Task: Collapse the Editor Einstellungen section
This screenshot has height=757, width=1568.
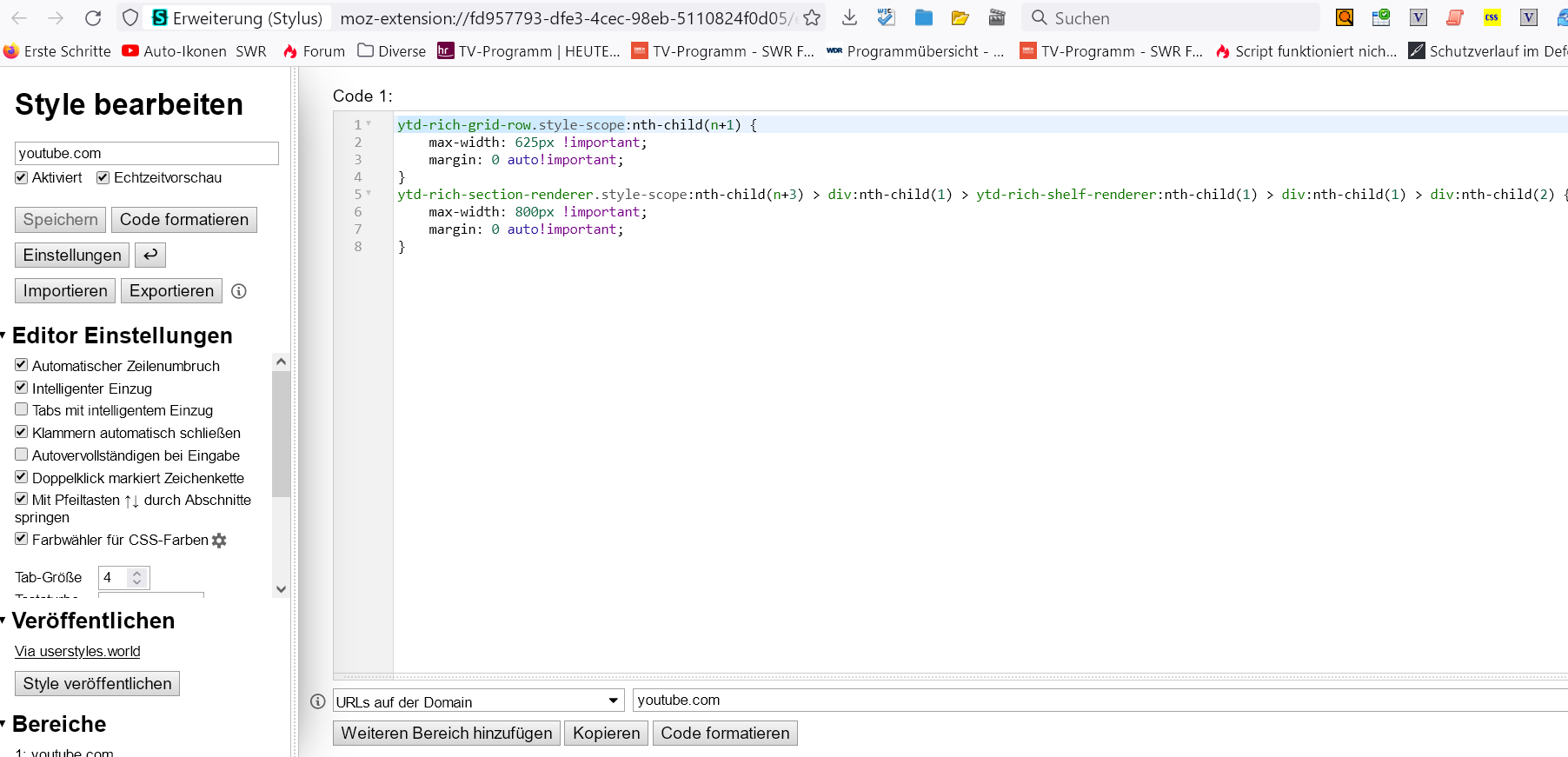Action: [x=3, y=335]
